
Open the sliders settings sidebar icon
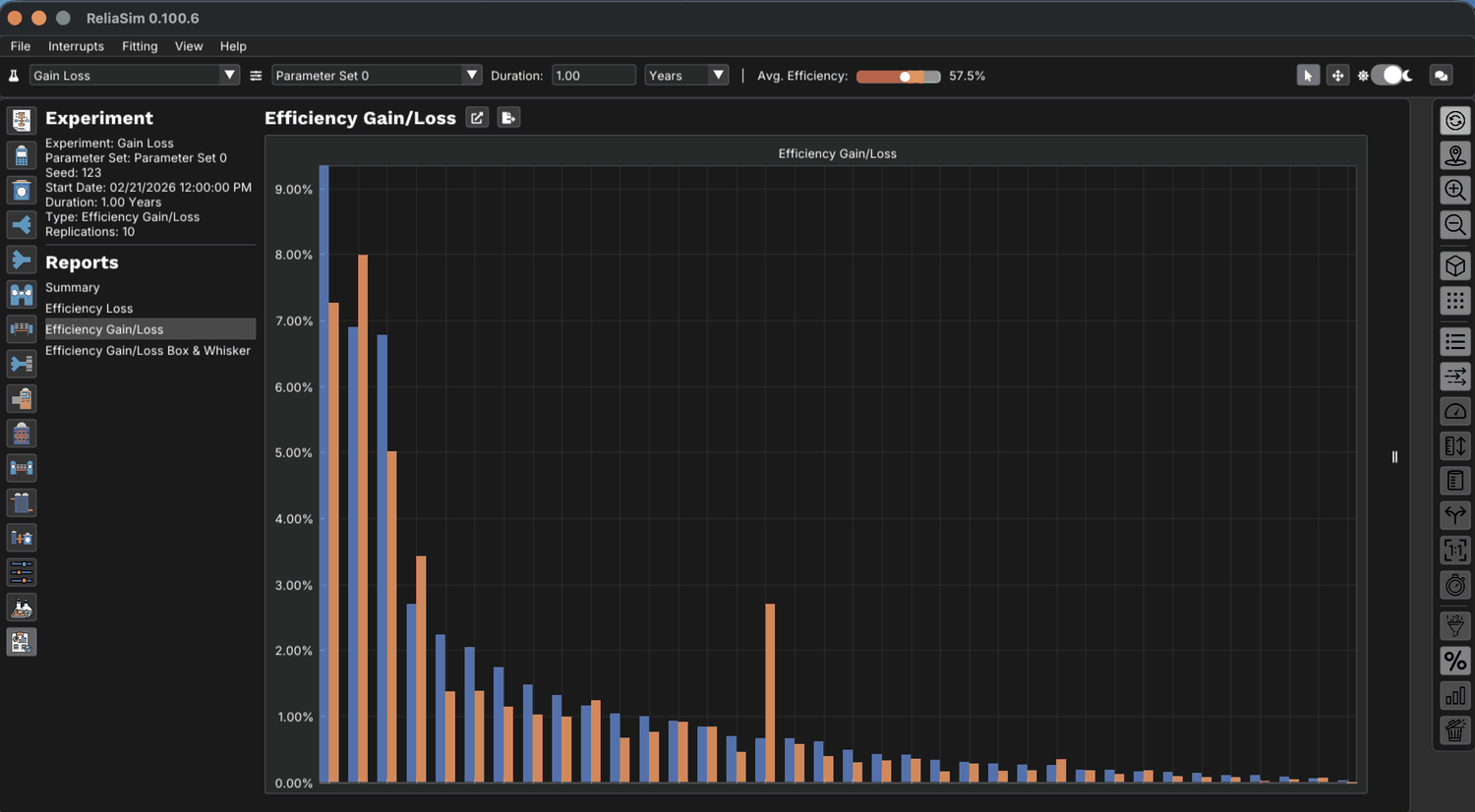coord(21,572)
